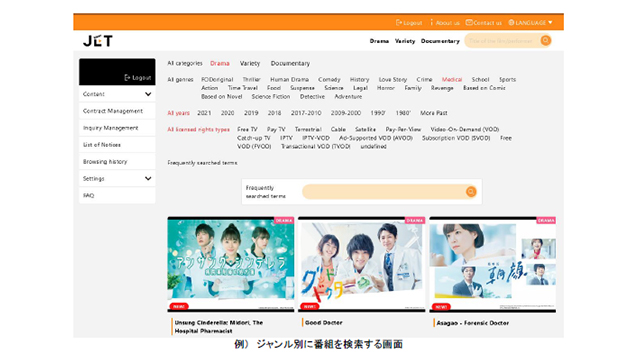Image resolution: width=640 pixels, height=360 pixels.
Task: Select the Variety category filter
Action: pos(250,63)
